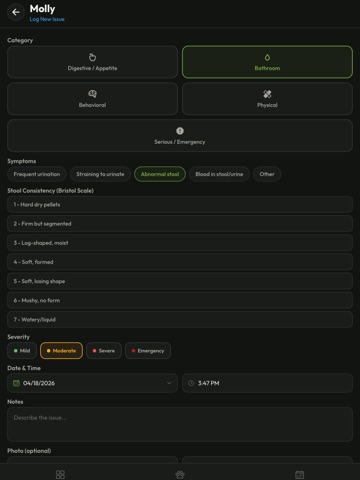Click the brain icon of Behavioral
Viewport: 360px width, 480px height.
(x=92, y=94)
